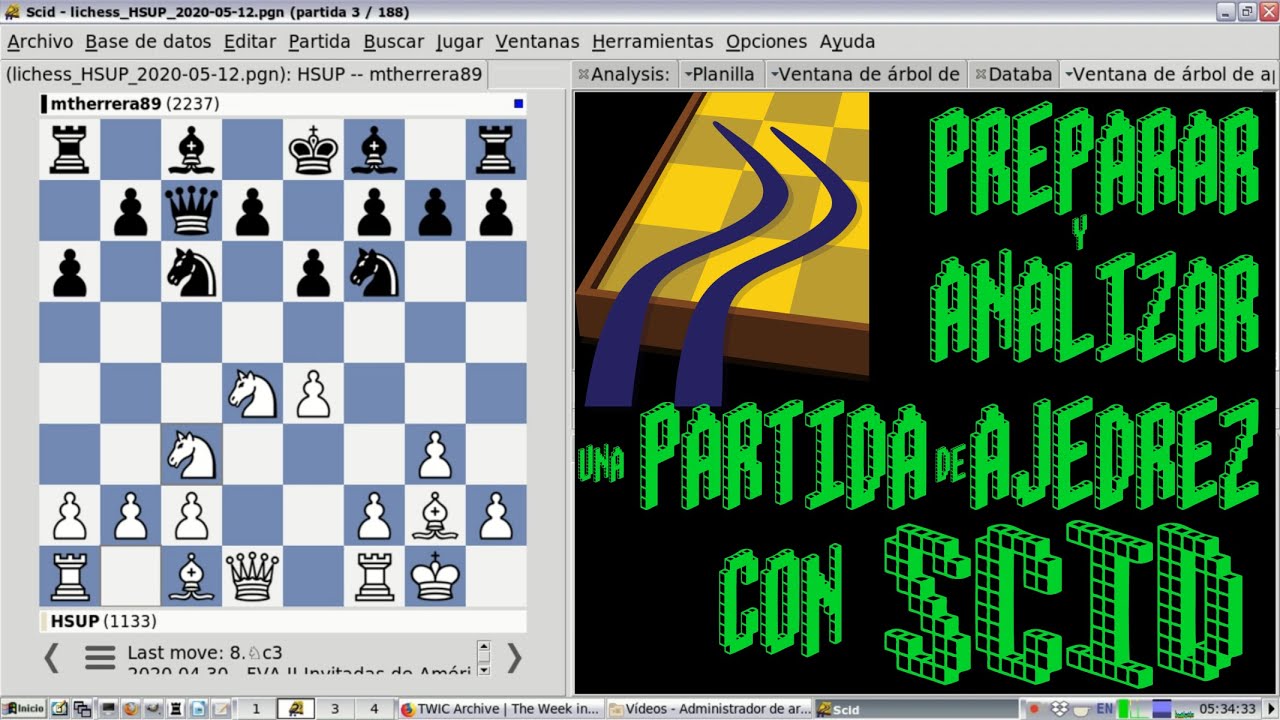Open the Opciones menu

(x=766, y=42)
